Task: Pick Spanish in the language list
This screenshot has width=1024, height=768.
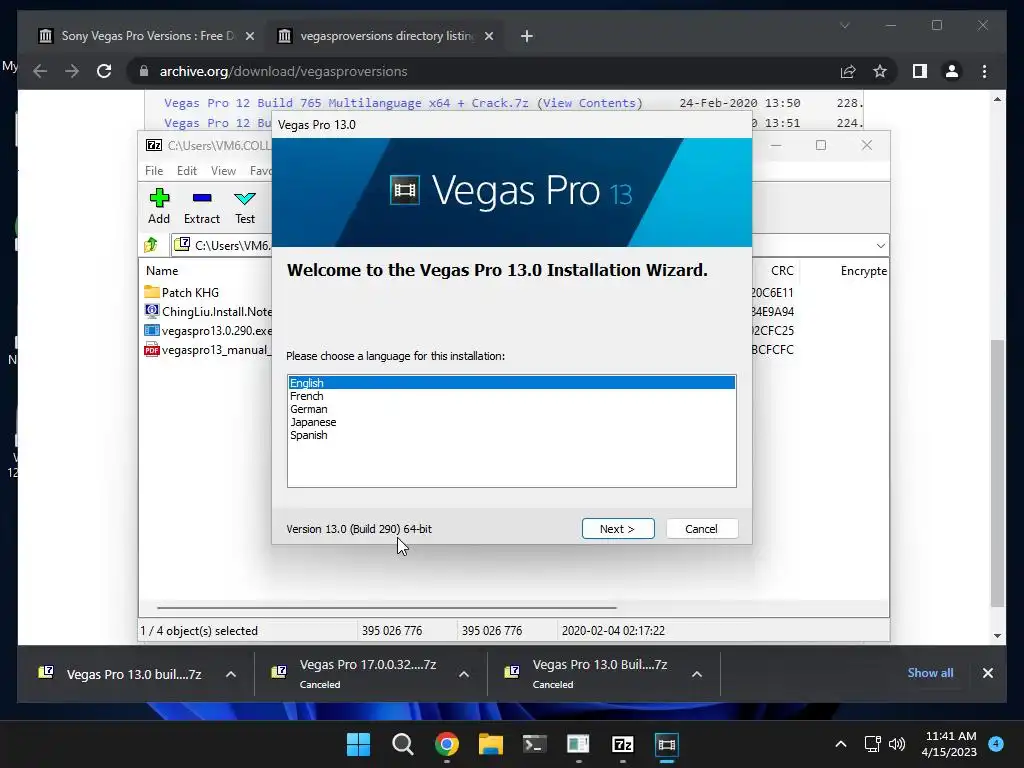Action: 511,435
